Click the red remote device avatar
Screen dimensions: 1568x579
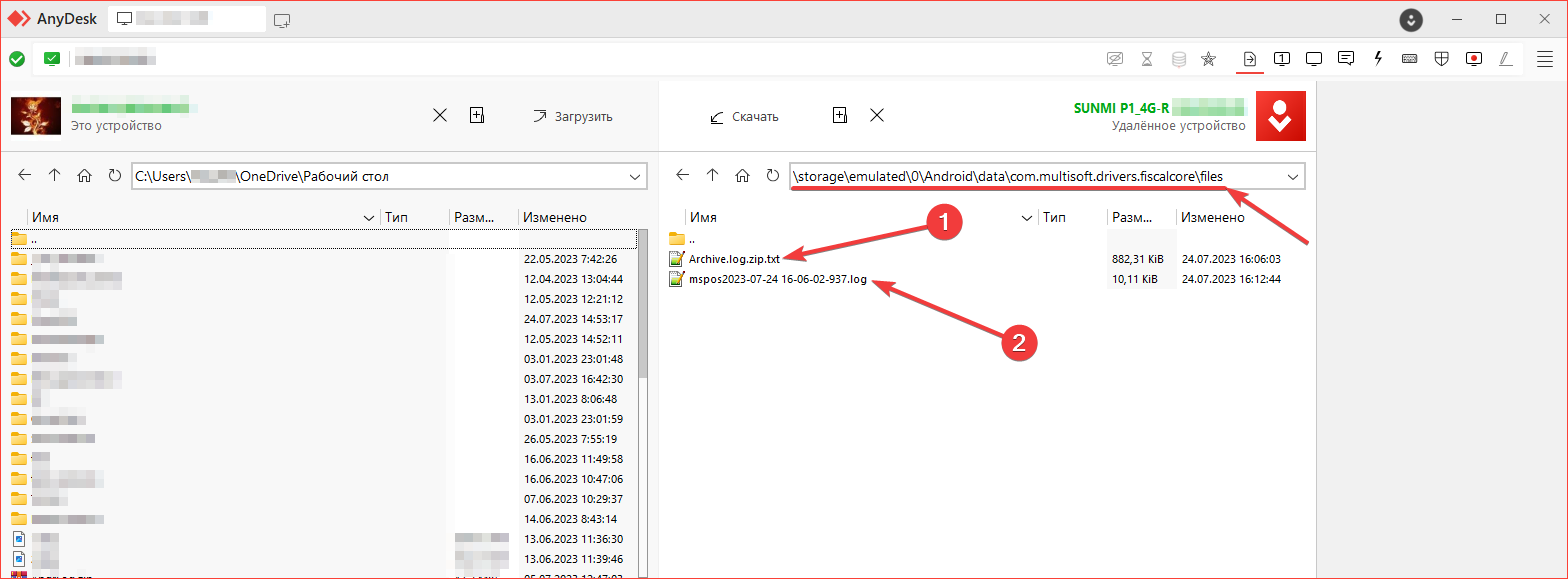tap(1280, 116)
